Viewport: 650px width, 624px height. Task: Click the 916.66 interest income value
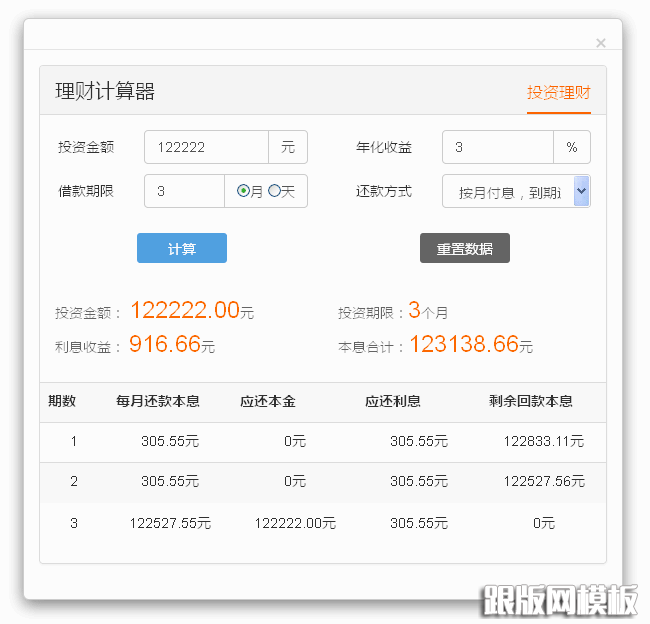pyautogui.click(x=165, y=345)
